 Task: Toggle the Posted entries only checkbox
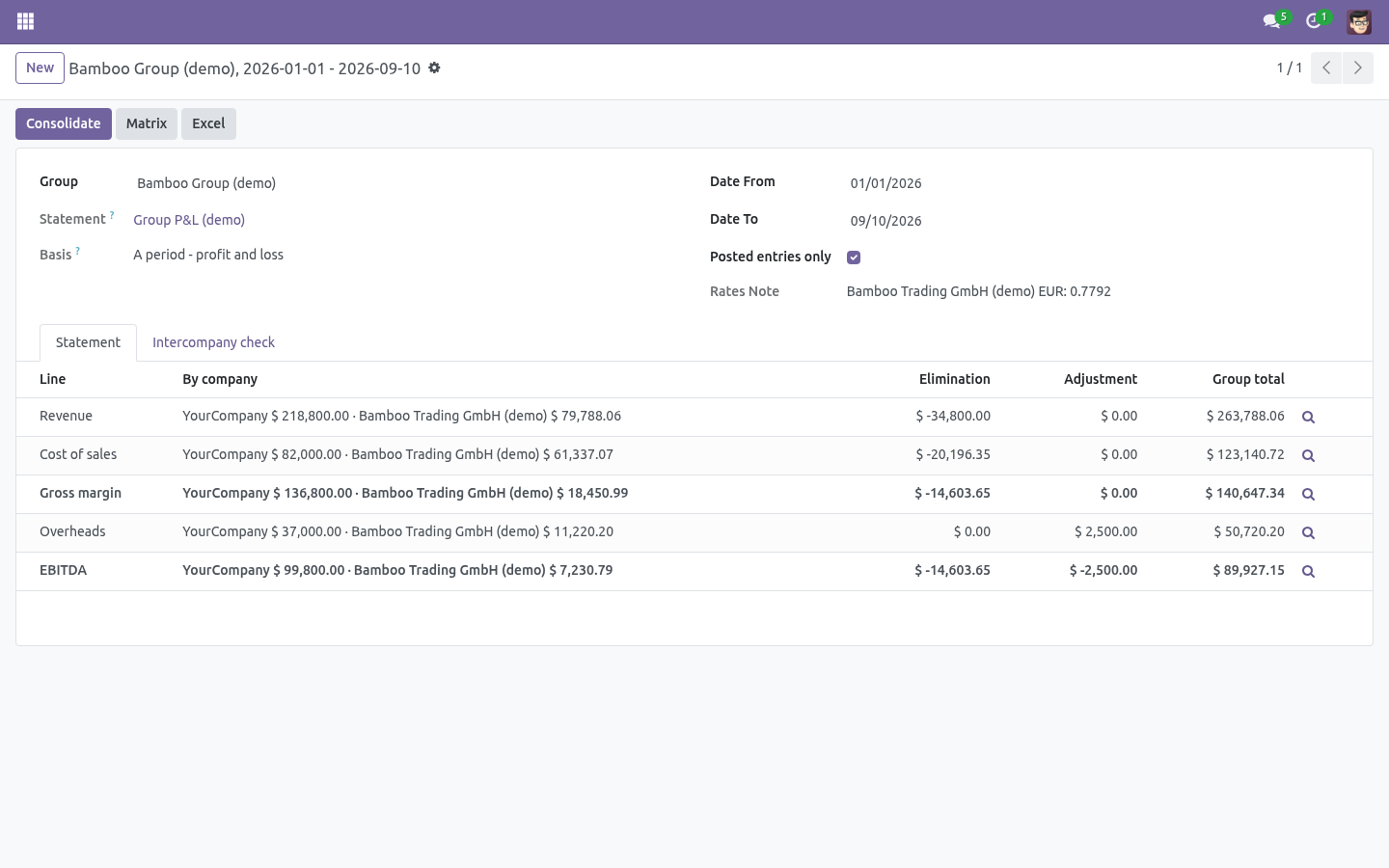[x=854, y=258]
